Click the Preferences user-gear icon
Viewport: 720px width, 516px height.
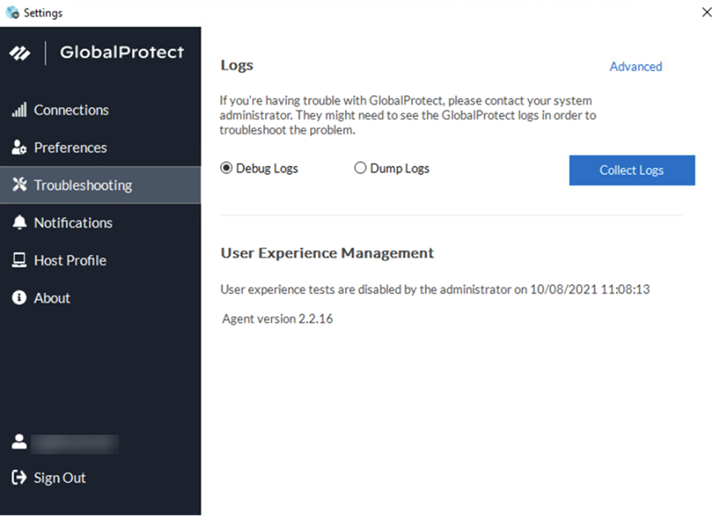pos(18,148)
